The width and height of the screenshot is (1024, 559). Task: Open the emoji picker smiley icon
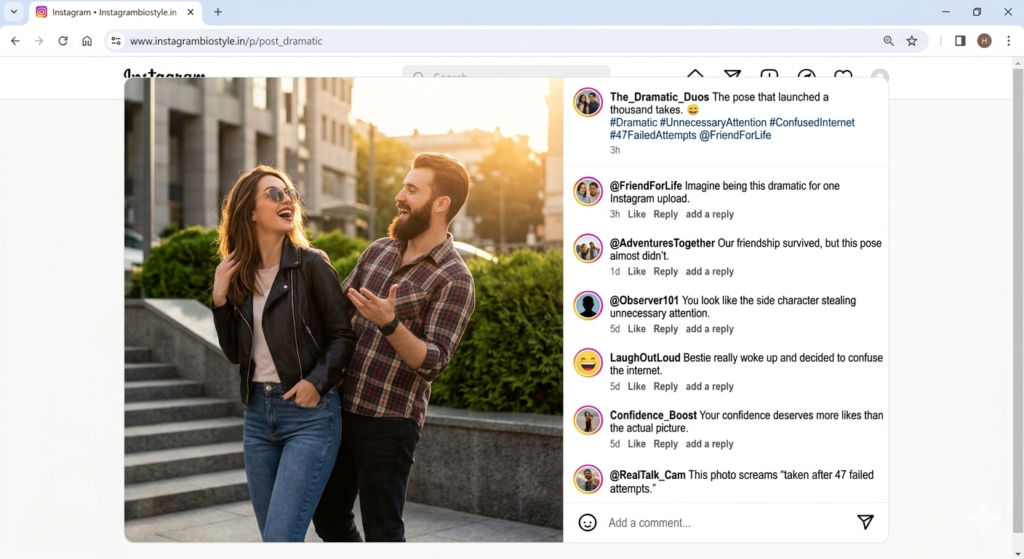[x=587, y=522]
